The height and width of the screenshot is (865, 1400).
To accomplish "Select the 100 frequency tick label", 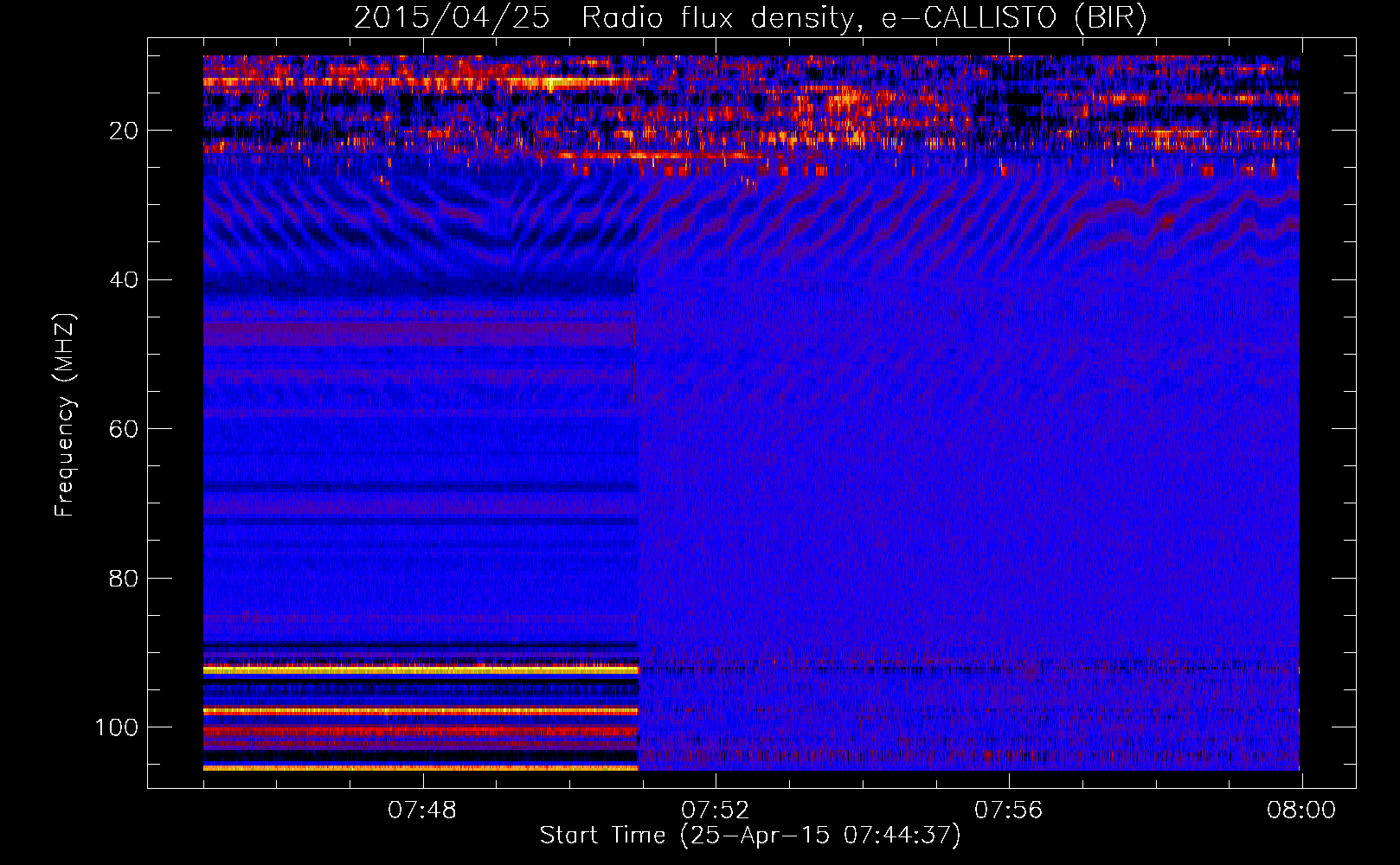I will 117,727.
